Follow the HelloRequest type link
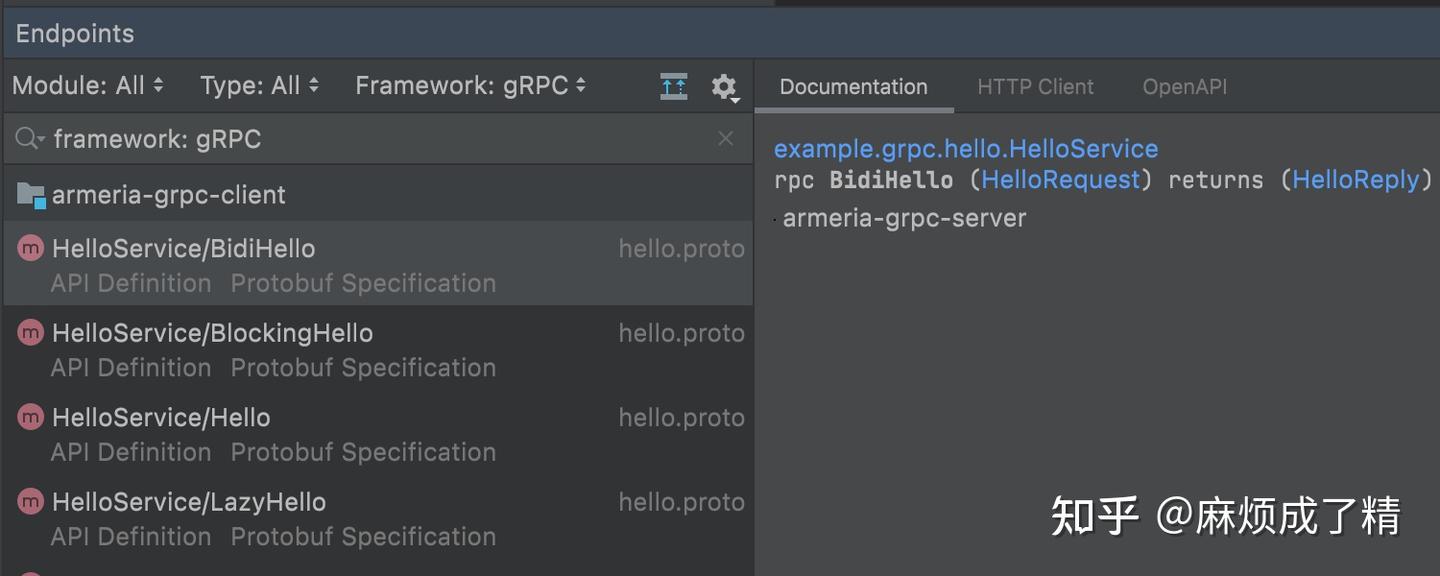Viewport: 1440px width, 576px height. point(1061,180)
